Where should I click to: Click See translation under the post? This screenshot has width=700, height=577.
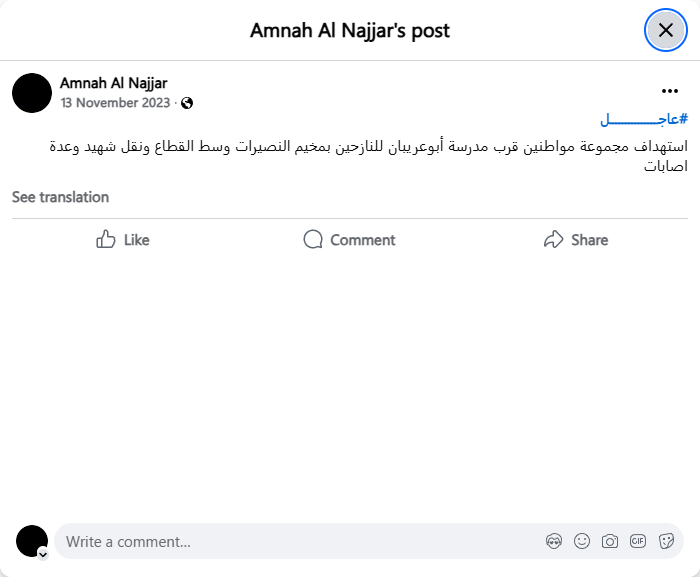click(x=60, y=197)
